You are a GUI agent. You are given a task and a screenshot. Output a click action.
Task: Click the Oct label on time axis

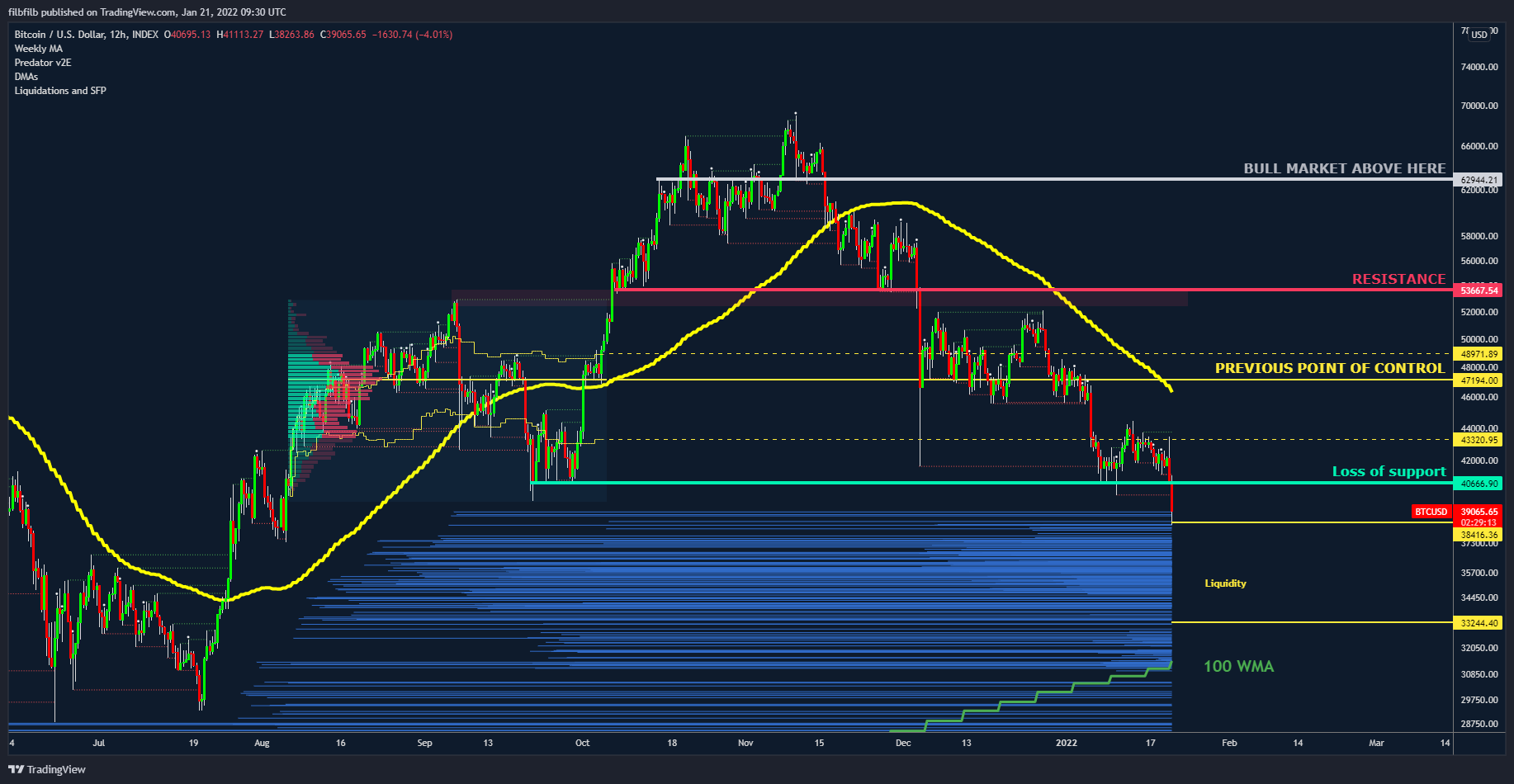point(582,743)
